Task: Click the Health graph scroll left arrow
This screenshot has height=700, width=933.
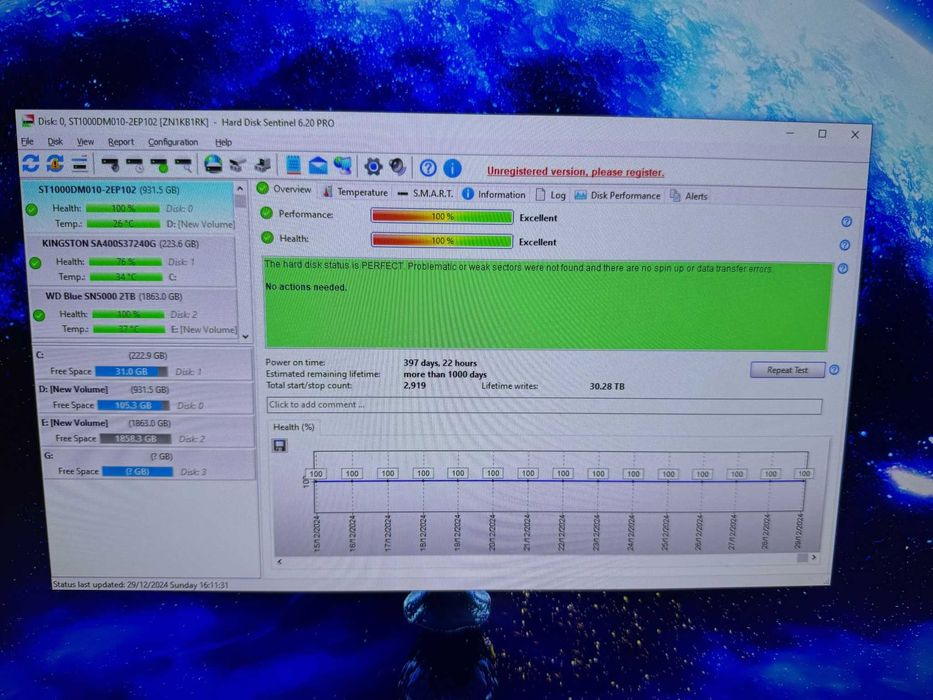Action: coord(279,561)
